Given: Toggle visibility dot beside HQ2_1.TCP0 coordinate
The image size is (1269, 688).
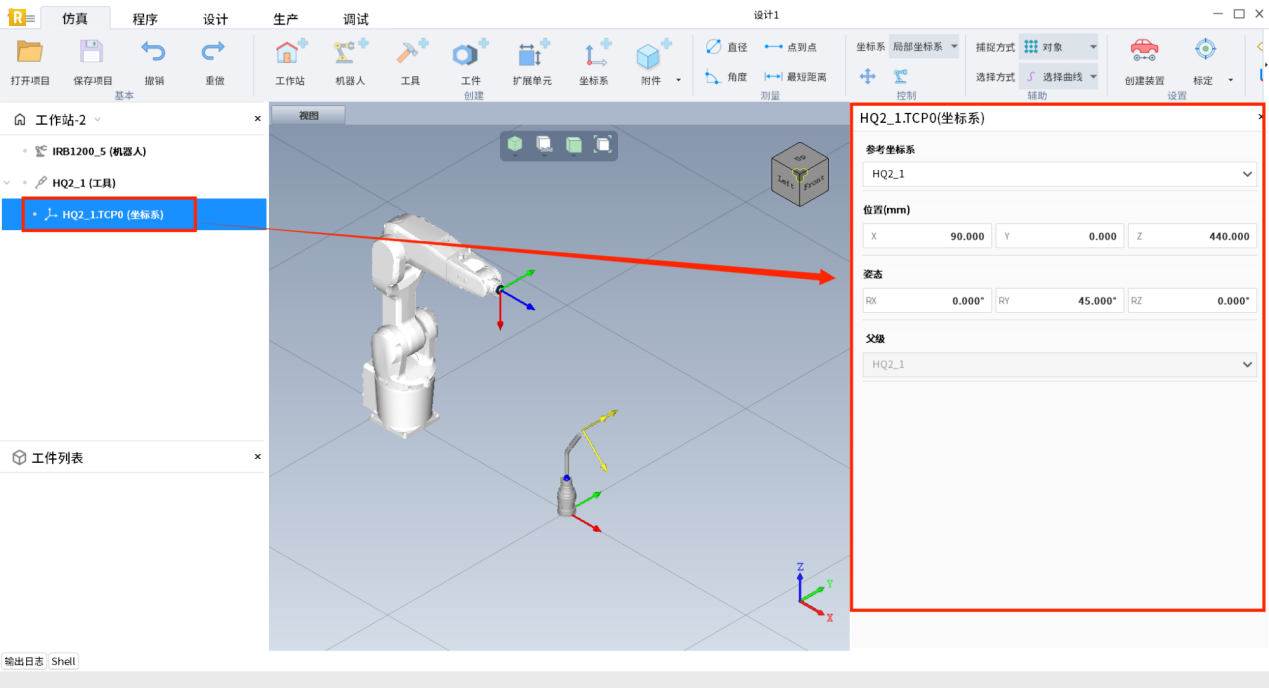Looking at the screenshot, I should pyautogui.click(x=35, y=214).
